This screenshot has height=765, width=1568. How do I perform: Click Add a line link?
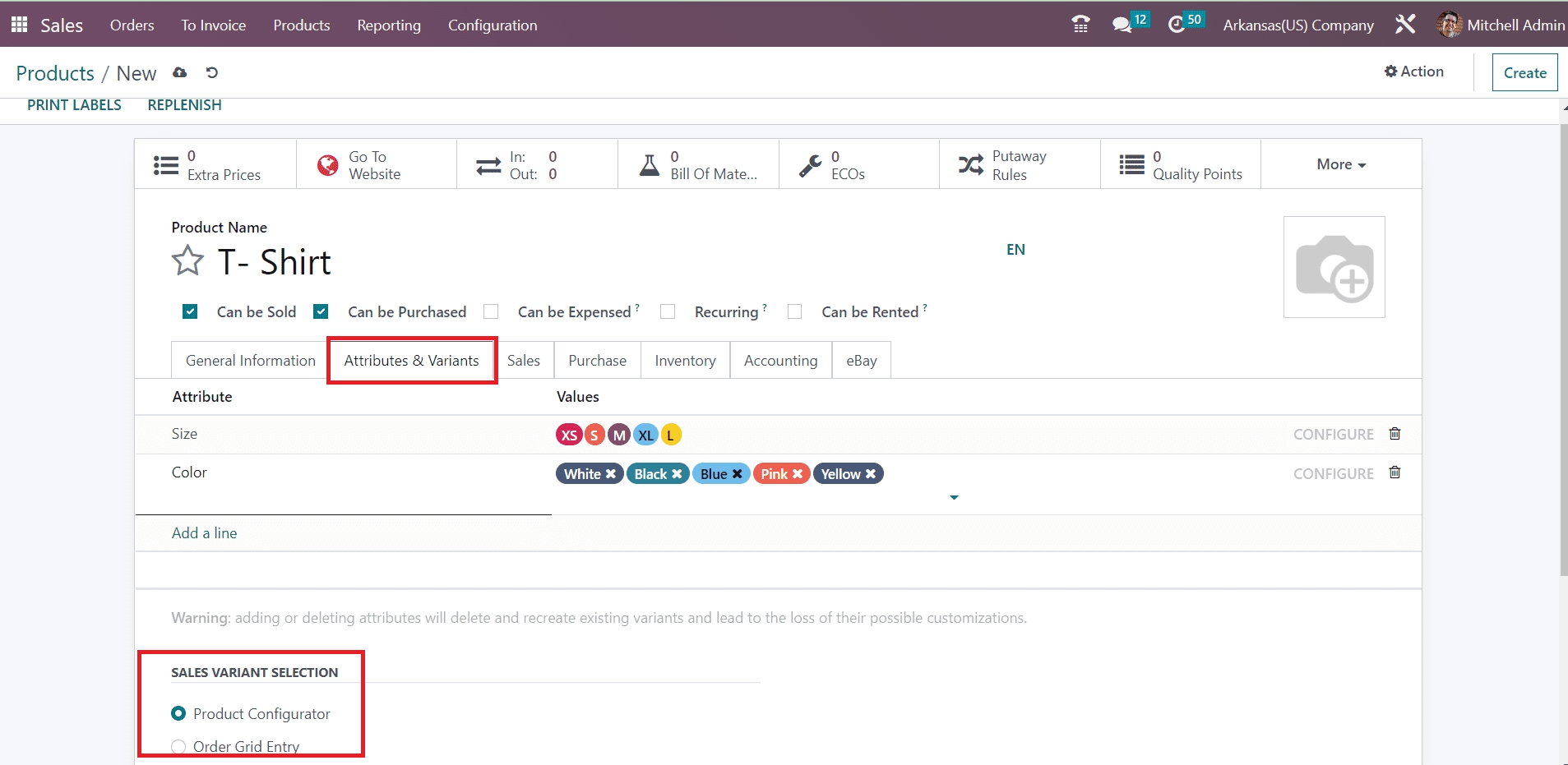pos(204,532)
